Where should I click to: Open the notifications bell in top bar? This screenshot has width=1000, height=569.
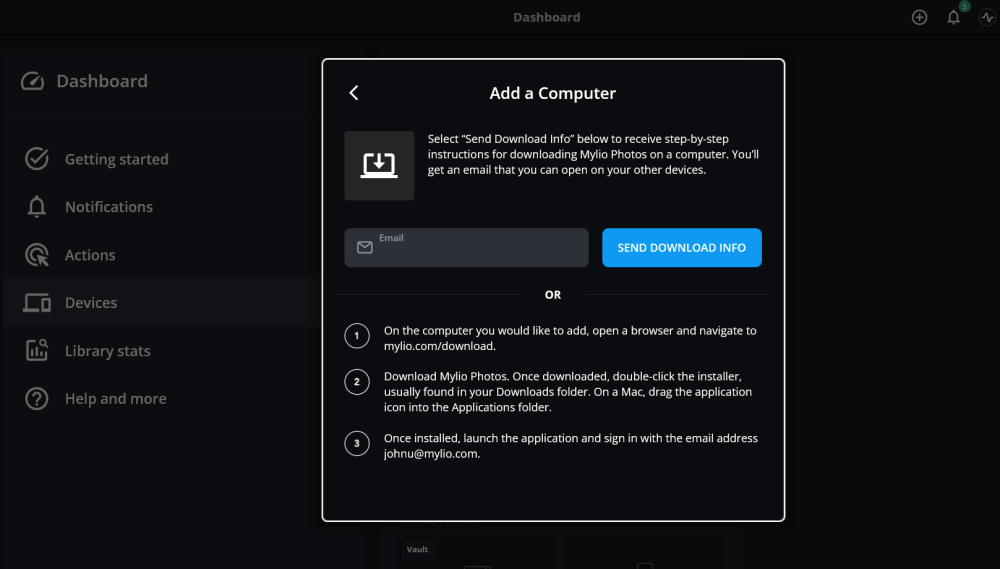[x=953, y=17]
